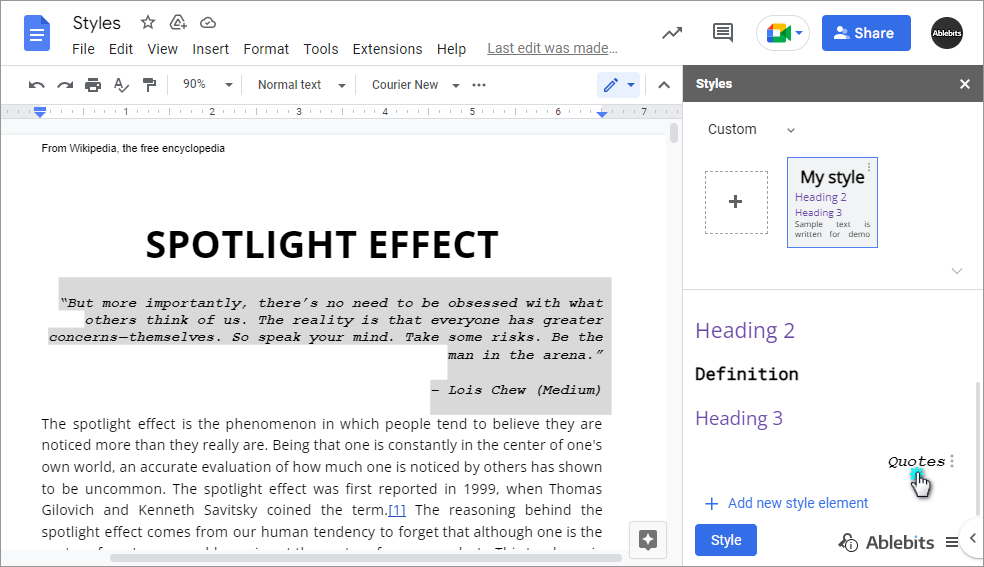The height and width of the screenshot is (567, 984).
Task: Collapse the side panel arrow
Action: (973, 538)
